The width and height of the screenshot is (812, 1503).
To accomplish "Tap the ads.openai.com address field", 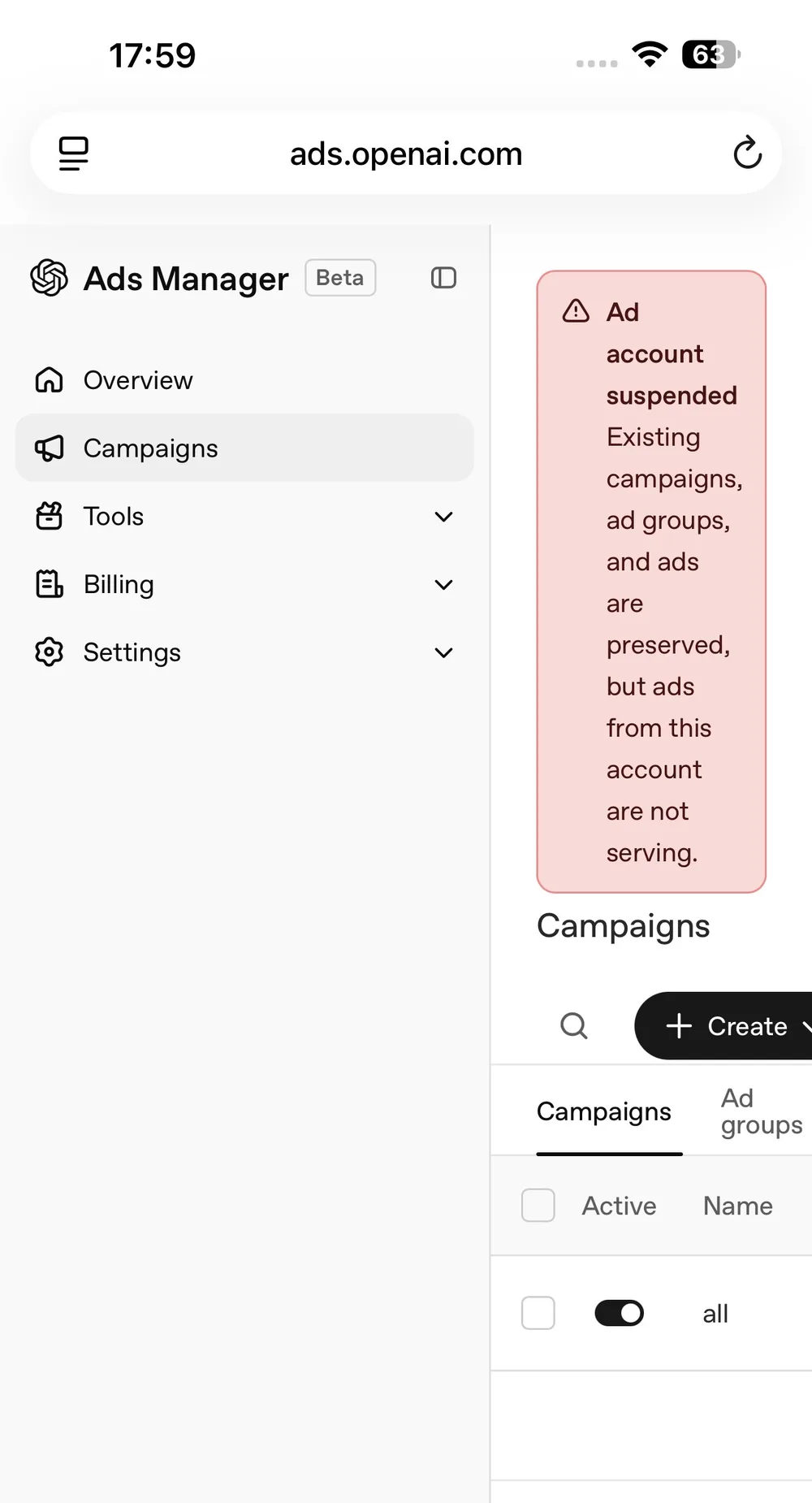I will [406, 154].
